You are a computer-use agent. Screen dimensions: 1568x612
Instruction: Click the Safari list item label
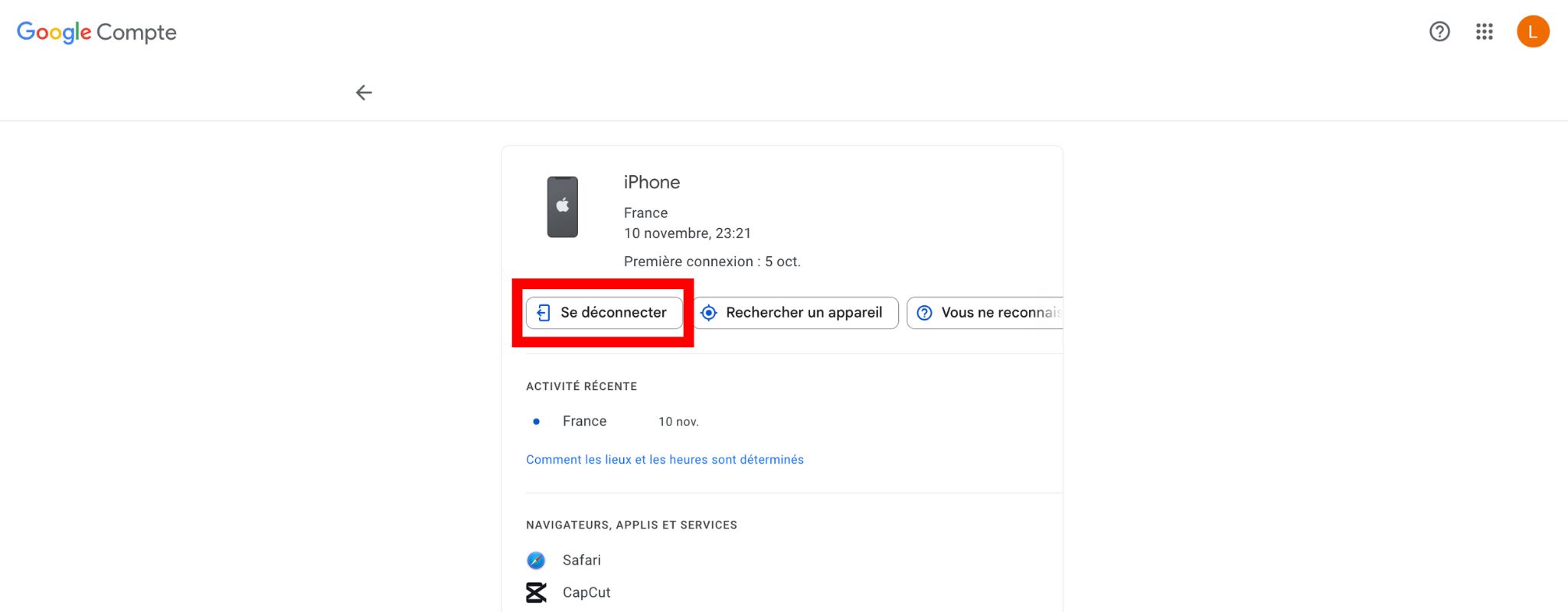(x=582, y=561)
